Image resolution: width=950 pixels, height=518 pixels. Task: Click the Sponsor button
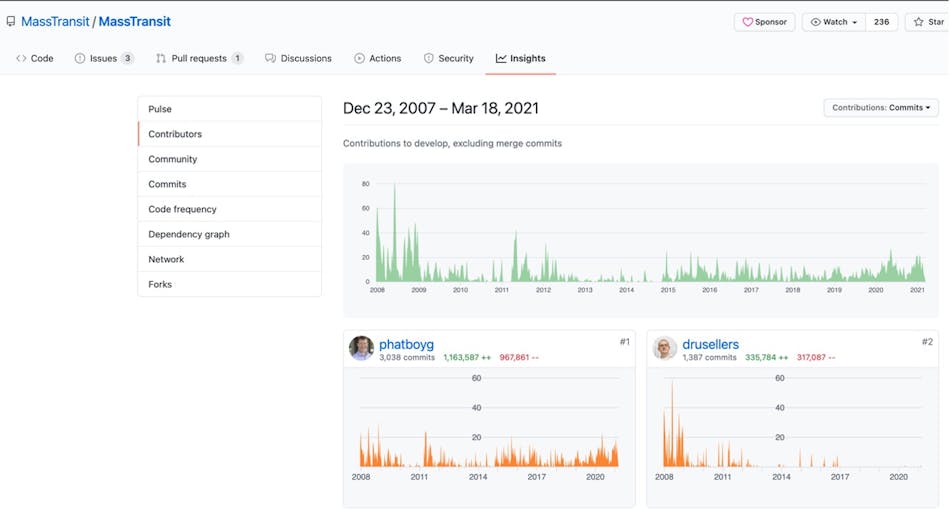click(x=765, y=22)
